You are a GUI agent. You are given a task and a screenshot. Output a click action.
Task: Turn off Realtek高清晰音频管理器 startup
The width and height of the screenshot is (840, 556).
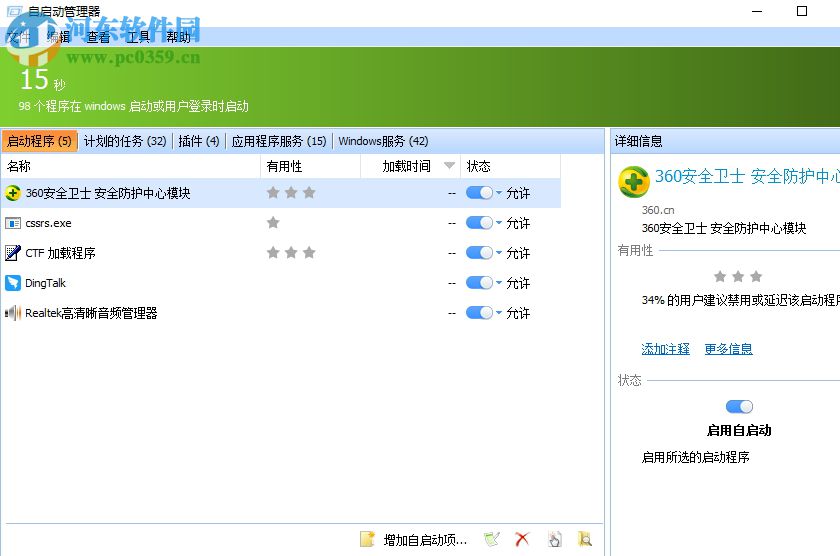(x=479, y=313)
